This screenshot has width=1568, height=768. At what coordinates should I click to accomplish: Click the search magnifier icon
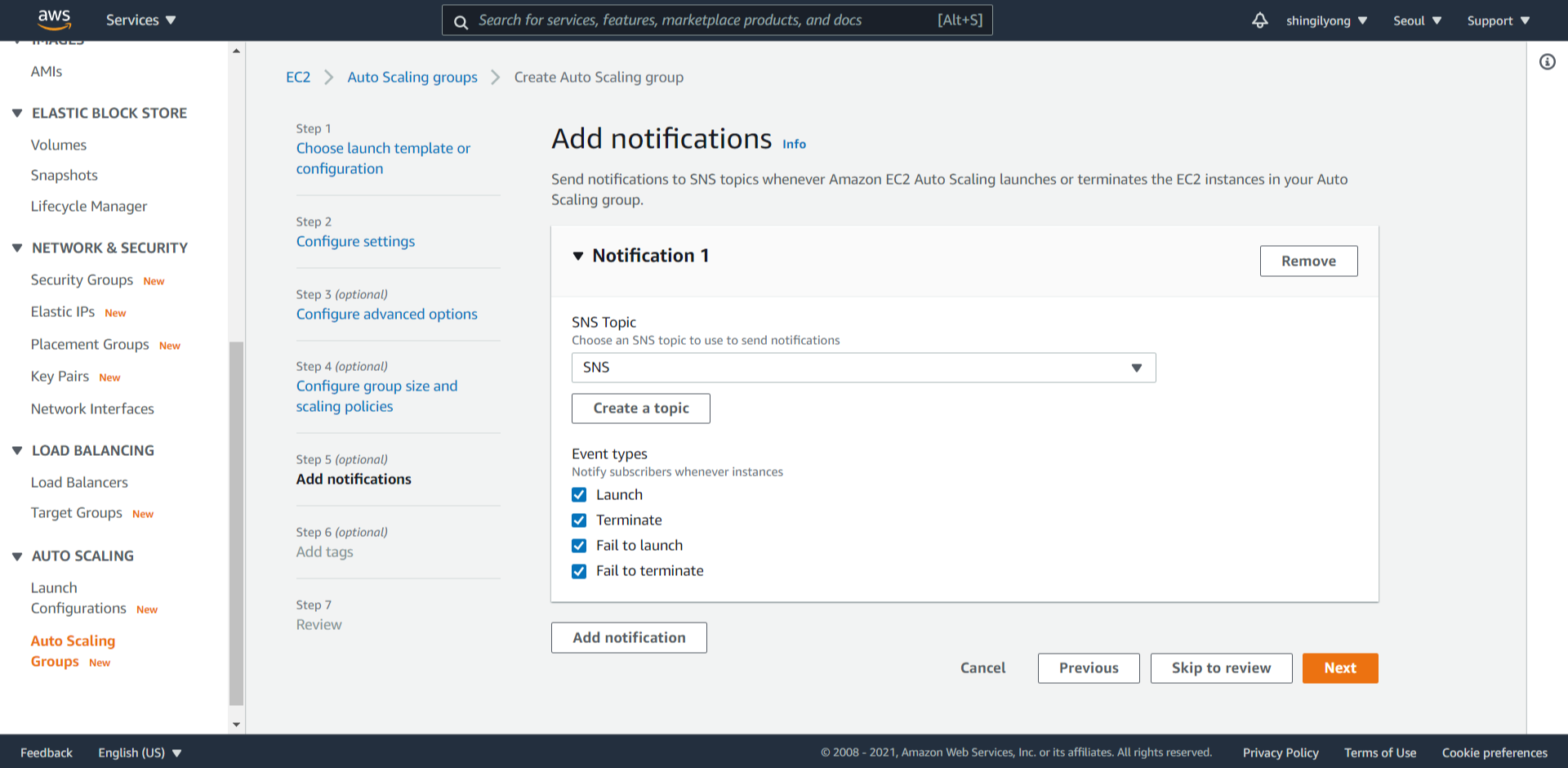tap(461, 21)
